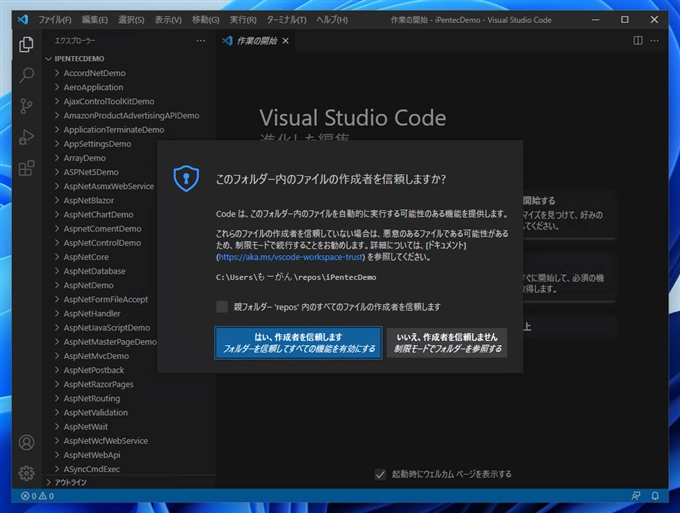Select the AspNetWebApi folder
Image resolution: width=680 pixels, height=513 pixels.
click(x=92, y=455)
